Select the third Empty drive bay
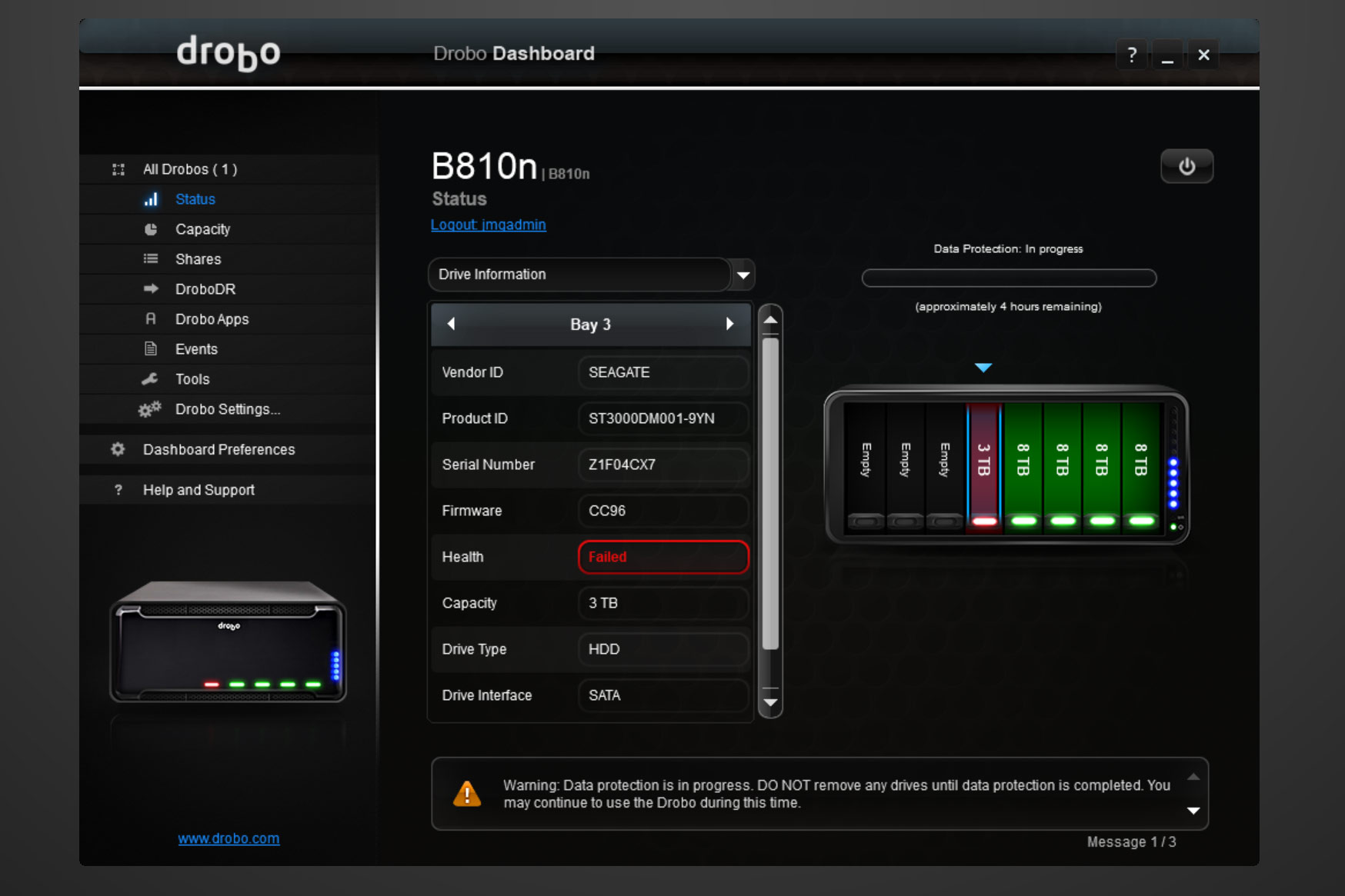The height and width of the screenshot is (896, 1345). pos(945,467)
